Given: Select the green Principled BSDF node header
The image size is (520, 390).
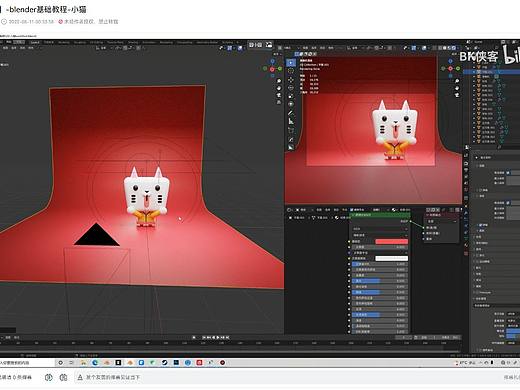Looking at the screenshot, I should coord(380,215).
